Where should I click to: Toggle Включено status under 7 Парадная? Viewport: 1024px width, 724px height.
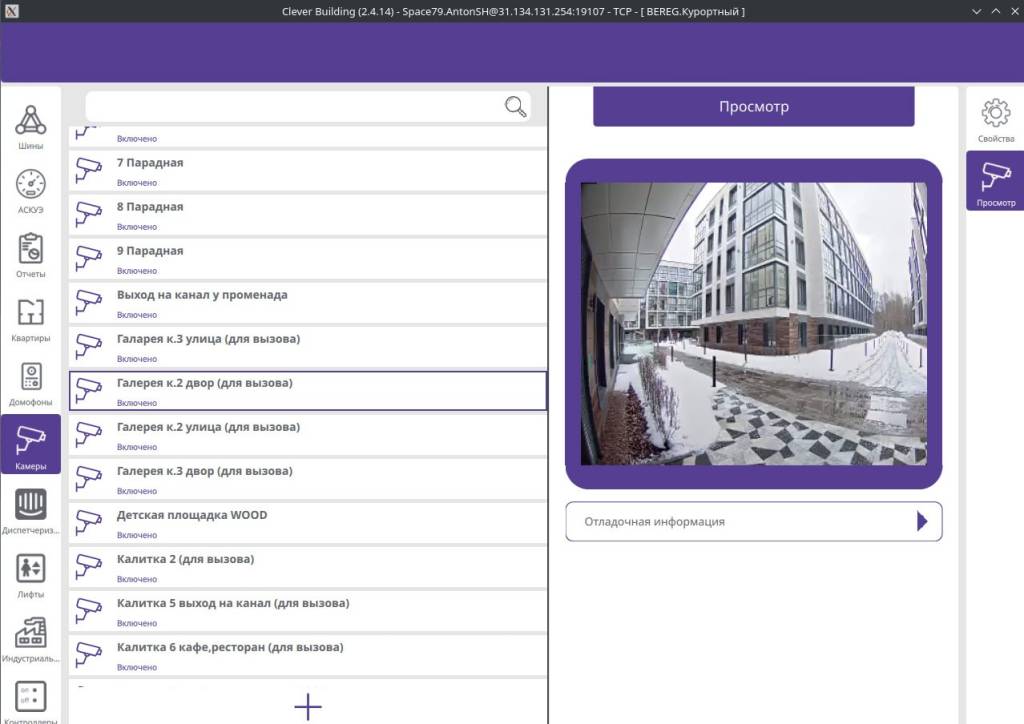135,183
